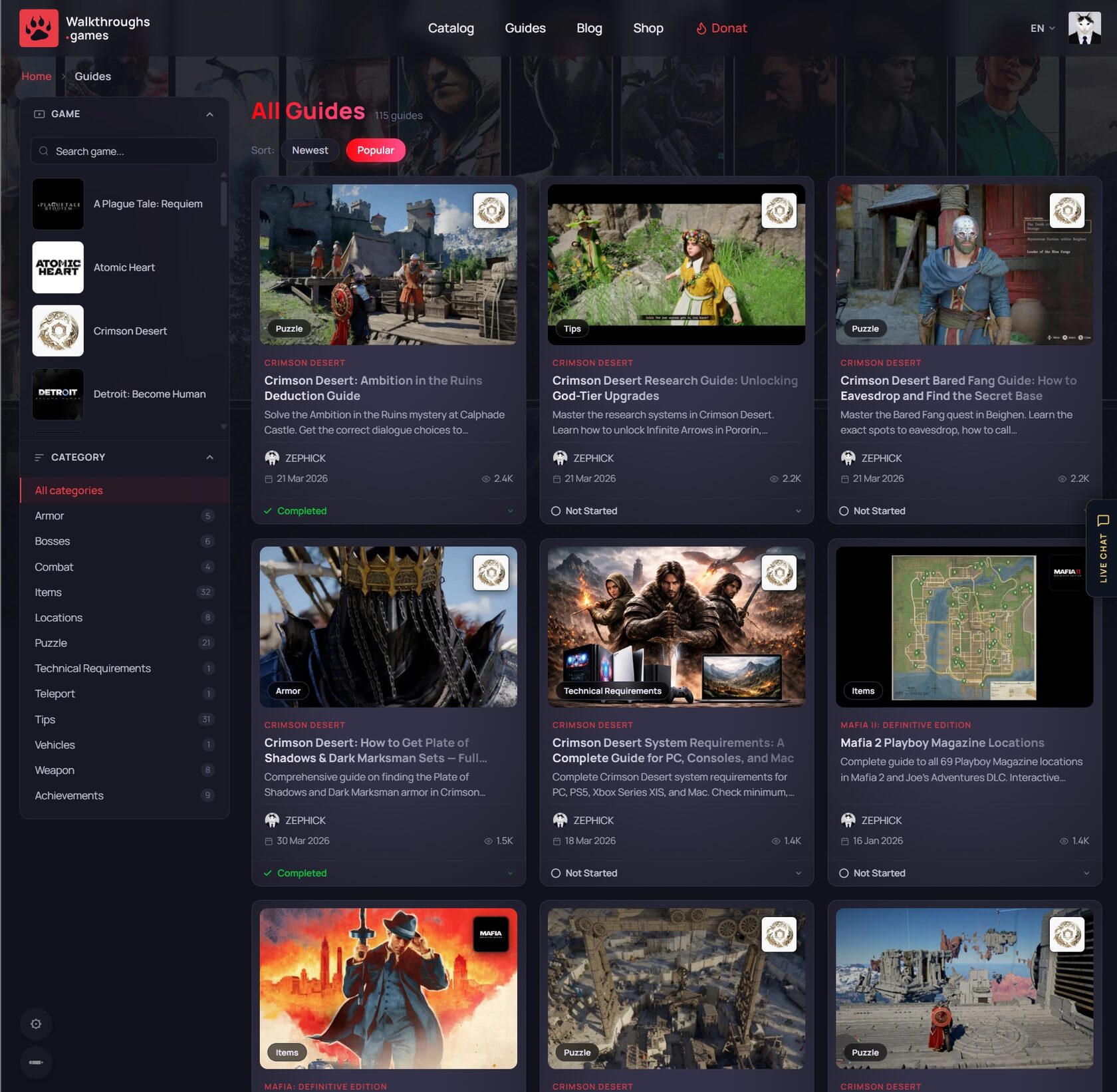Collapse the CATEGORY filter section
Screen dimensions: 1117x1092
[x=209, y=458]
